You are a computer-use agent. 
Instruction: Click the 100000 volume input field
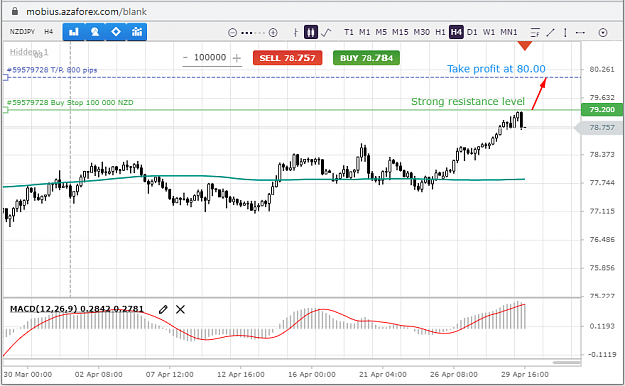coord(210,57)
